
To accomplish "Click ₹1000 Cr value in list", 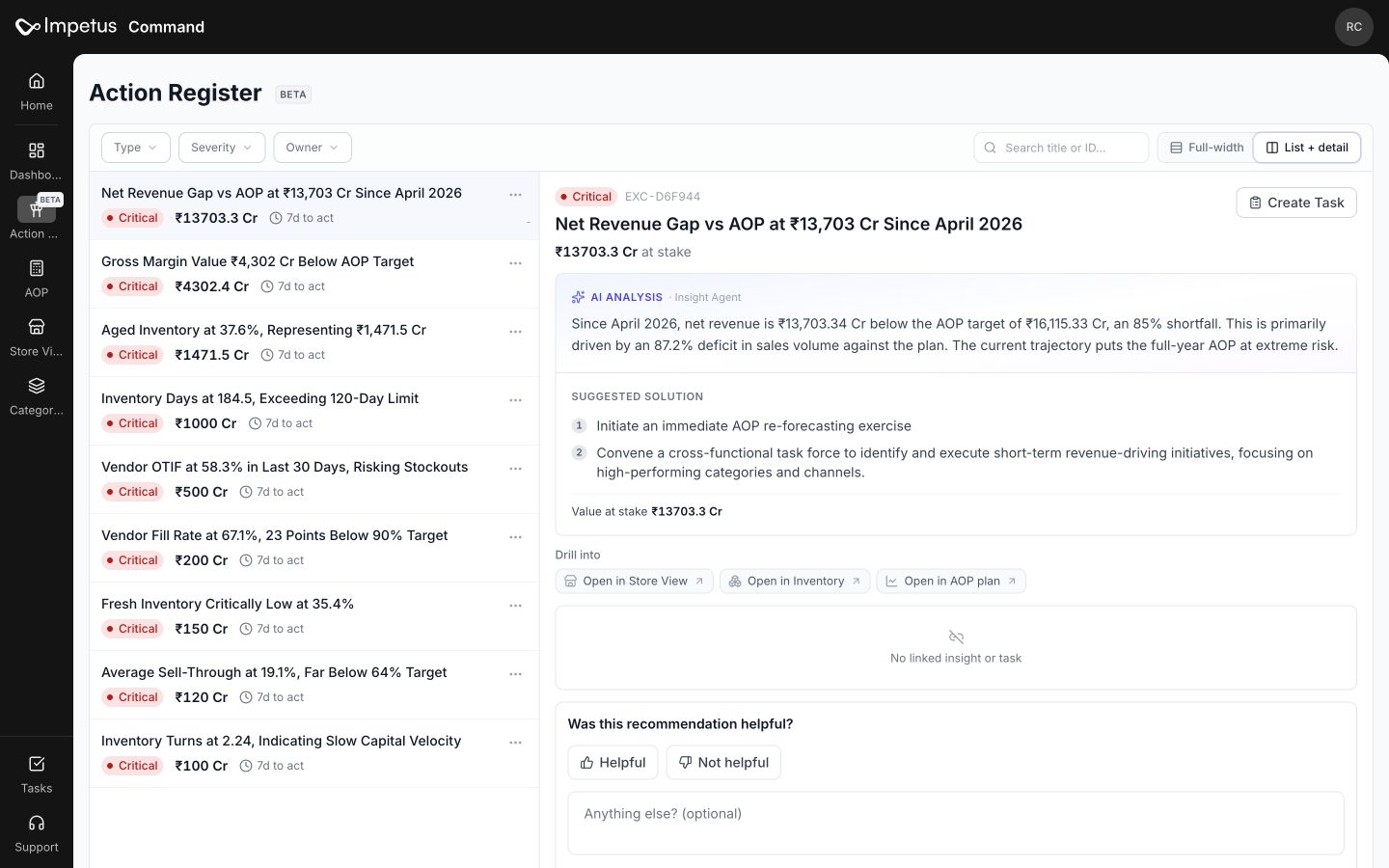I will pyautogui.click(x=205, y=423).
